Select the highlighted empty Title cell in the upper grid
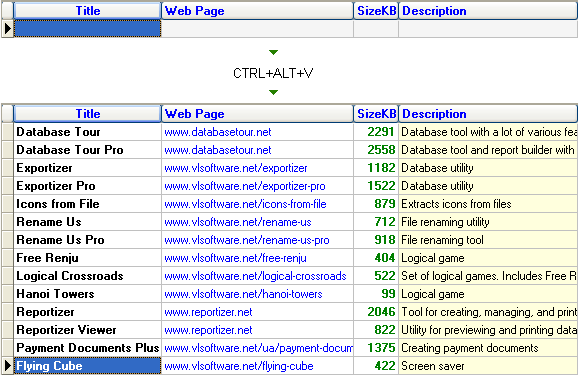Viewport: 578px width, 375px height. pyautogui.click(x=87, y=28)
